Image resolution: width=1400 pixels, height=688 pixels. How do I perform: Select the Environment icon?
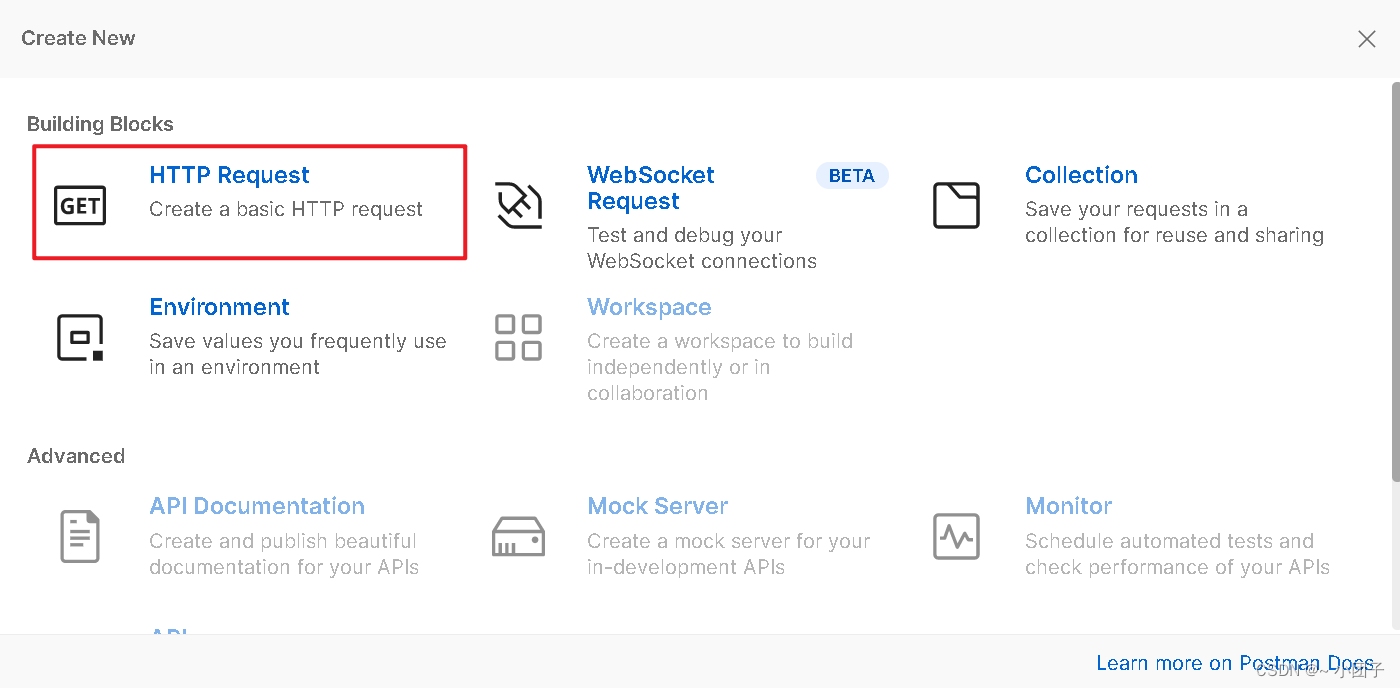80,336
